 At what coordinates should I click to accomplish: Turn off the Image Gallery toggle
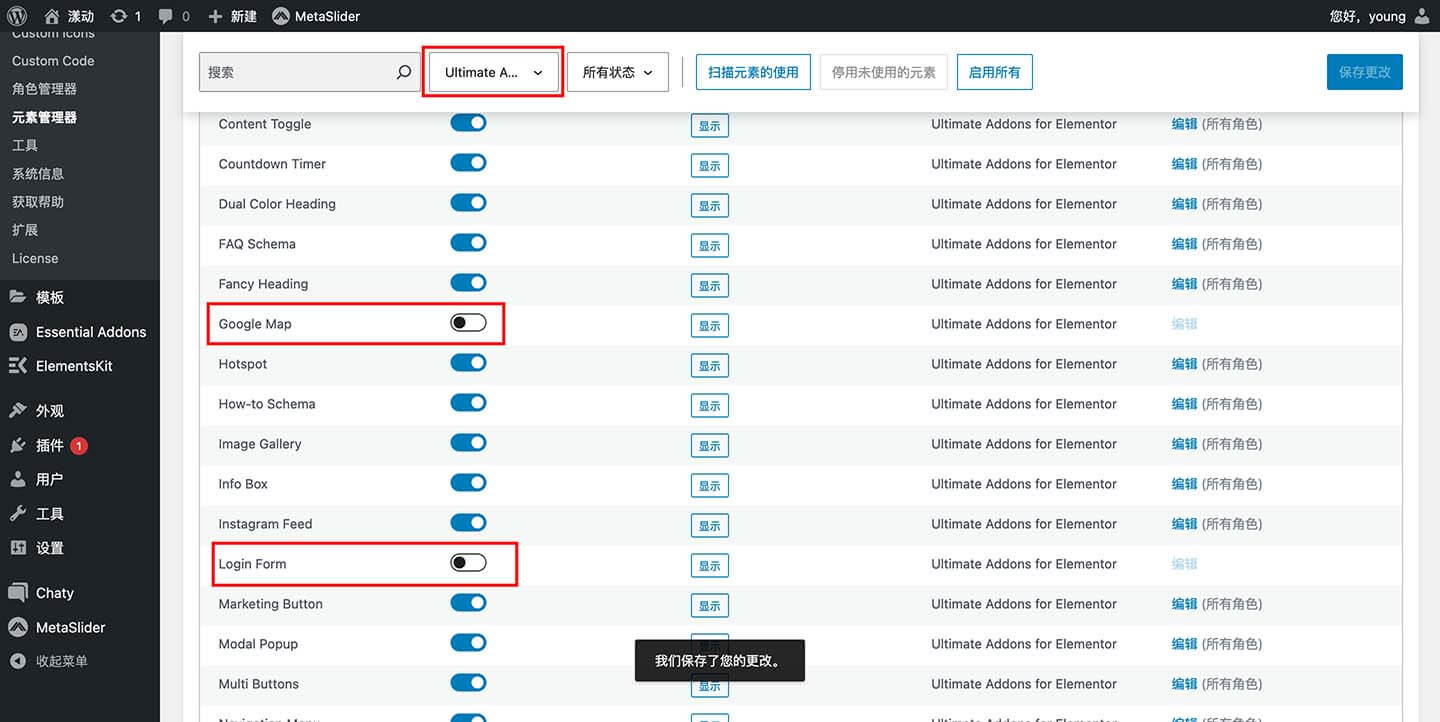tap(468, 442)
